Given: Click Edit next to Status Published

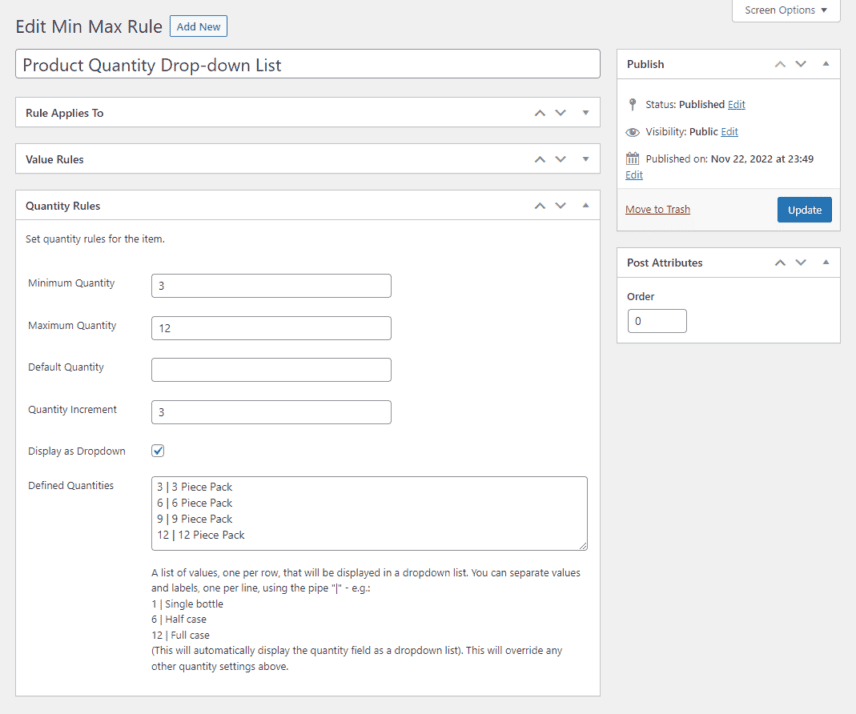Looking at the screenshot, I should (x=736, y=104).
